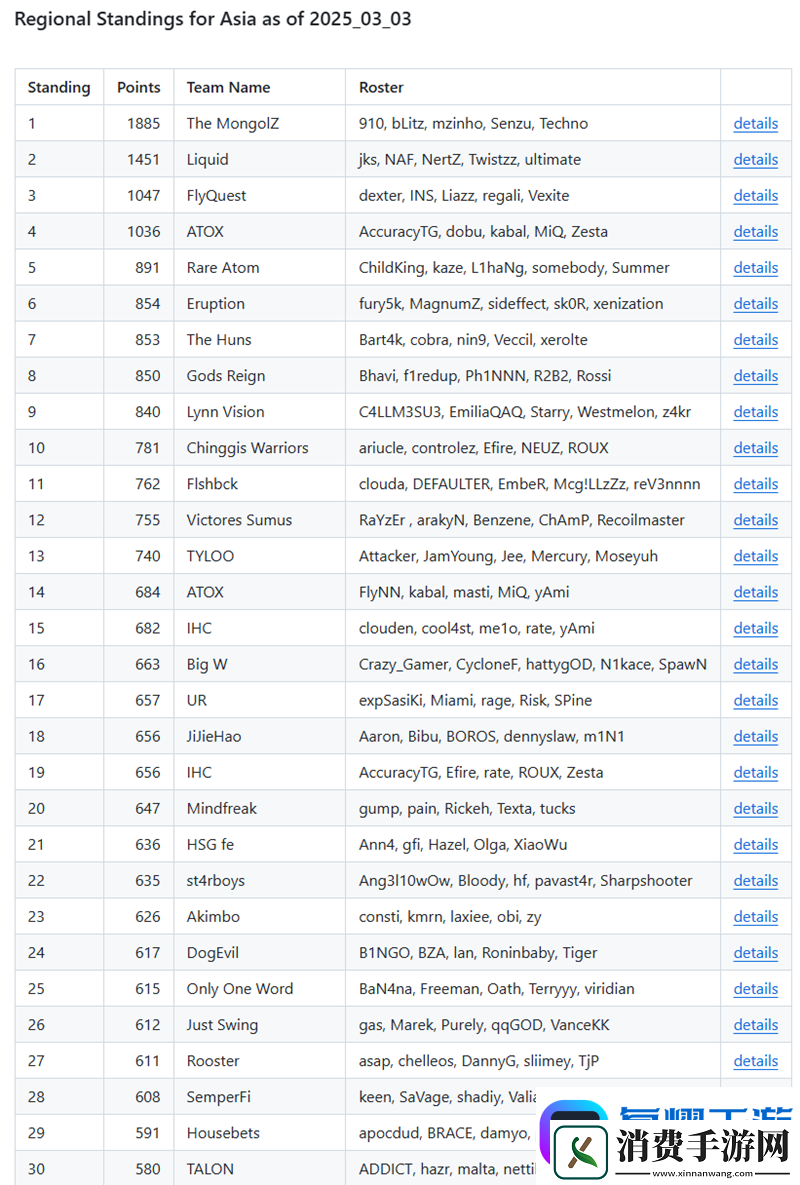Click the Standing column header
The width and height of the screenshot is (800, 1185).
click(59, 88)
